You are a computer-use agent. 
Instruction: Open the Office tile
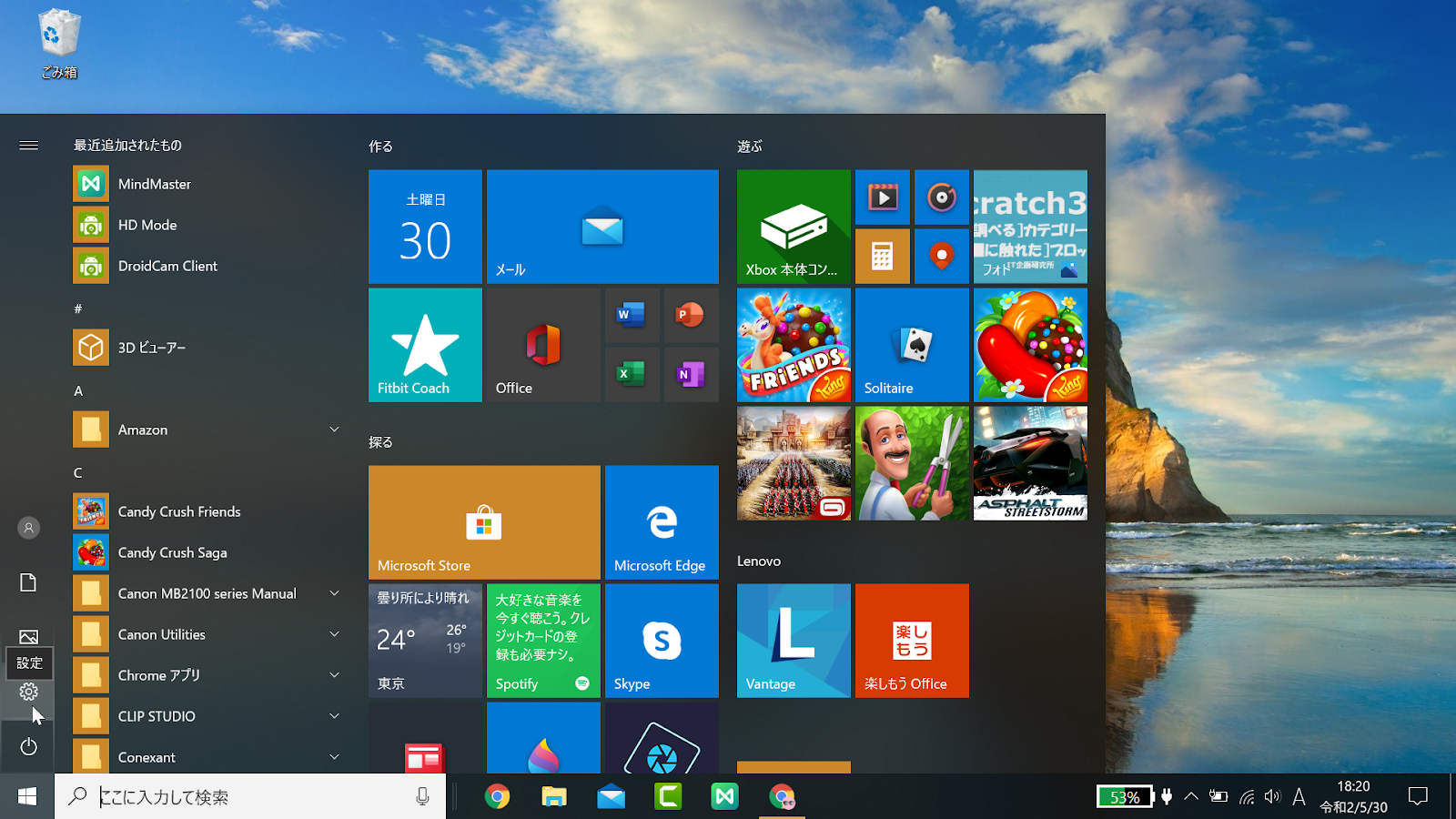(x=543, y=345)
